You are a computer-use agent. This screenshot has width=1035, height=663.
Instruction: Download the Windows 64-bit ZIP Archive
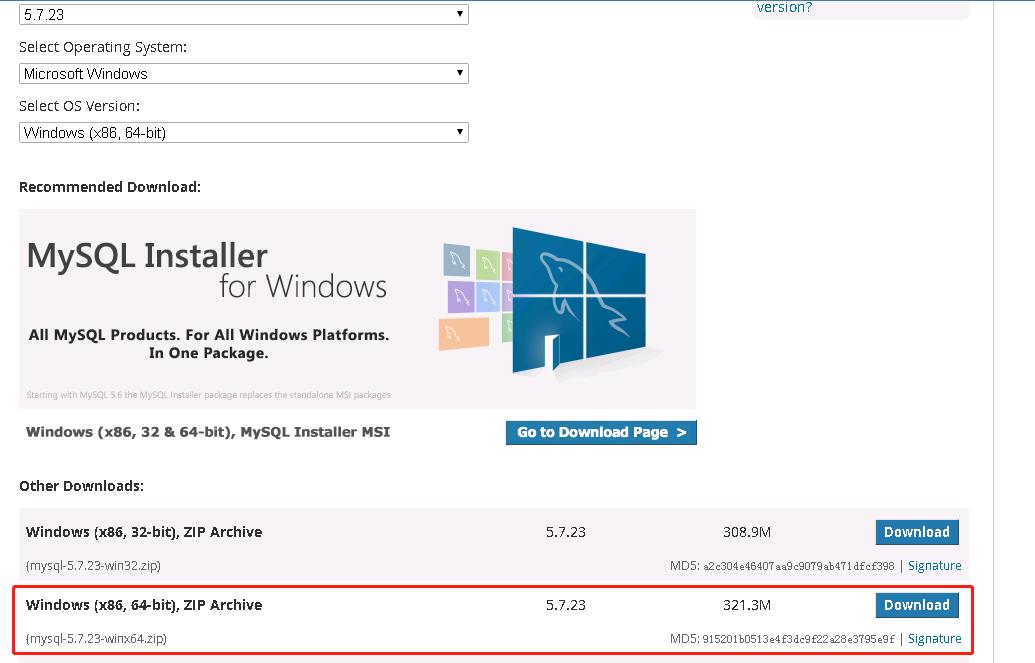917,605
